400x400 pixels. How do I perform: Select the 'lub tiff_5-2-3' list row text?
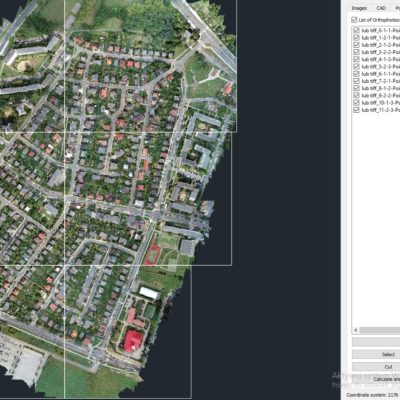tap(381, 67)
